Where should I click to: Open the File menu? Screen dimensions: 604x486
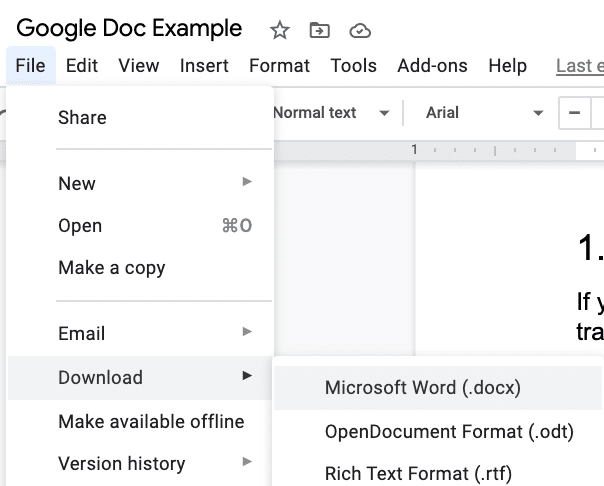coord(31,65)
